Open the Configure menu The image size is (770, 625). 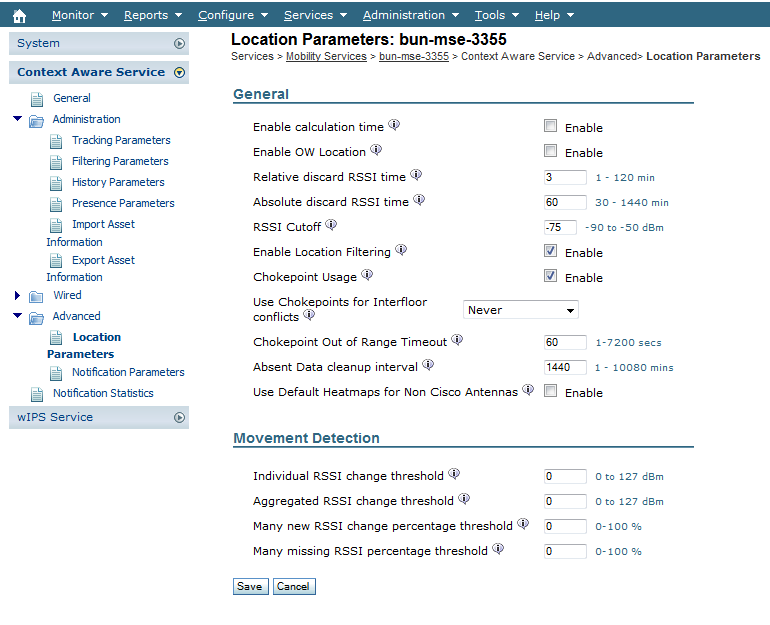point(232,15)
